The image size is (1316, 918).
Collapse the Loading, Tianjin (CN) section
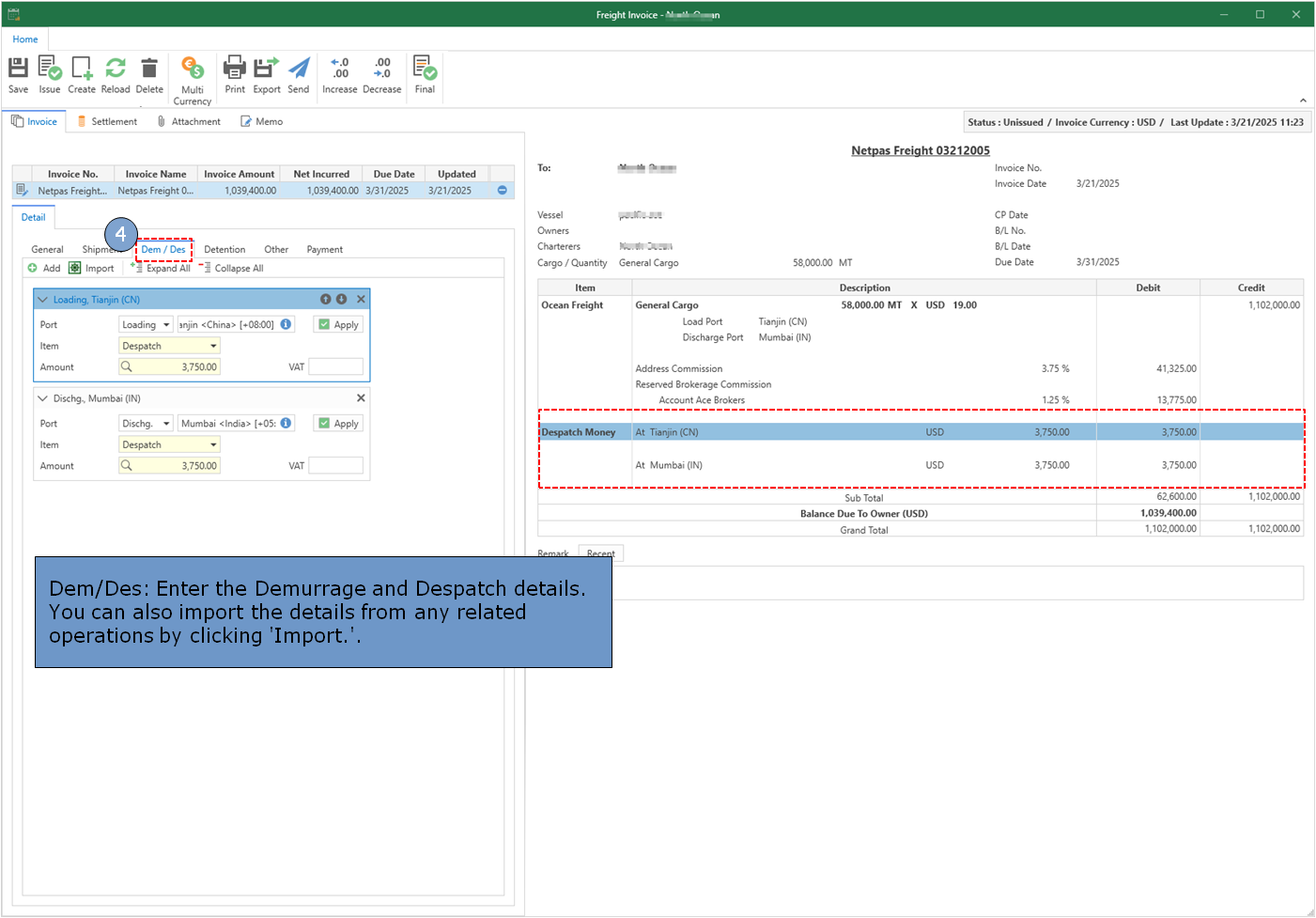(x=42, y=300)
